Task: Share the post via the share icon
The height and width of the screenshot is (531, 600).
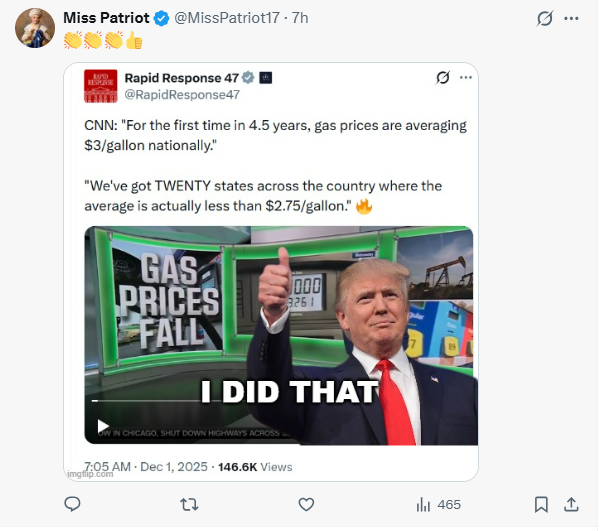Action: [572, 505]
